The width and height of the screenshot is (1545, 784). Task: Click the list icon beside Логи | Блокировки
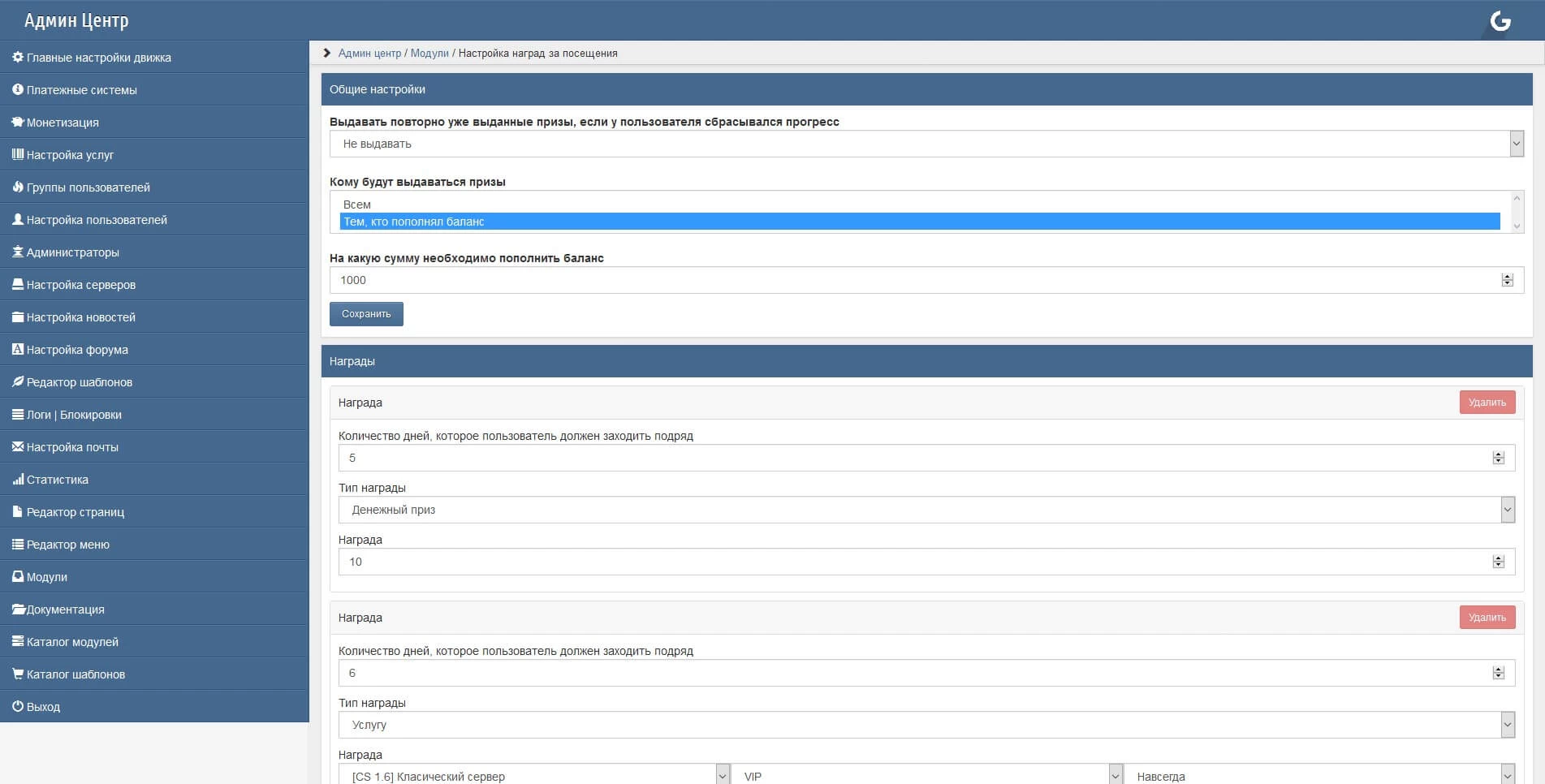18,415
